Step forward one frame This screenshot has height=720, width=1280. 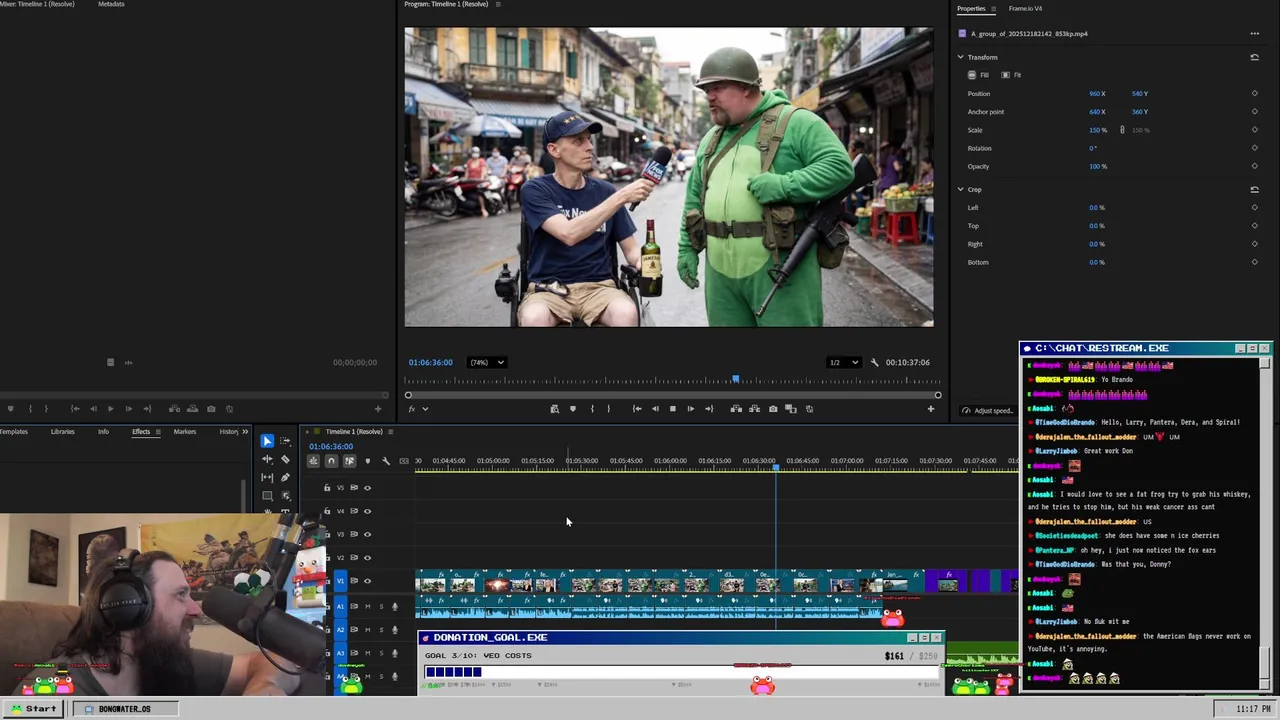(690, 409)
